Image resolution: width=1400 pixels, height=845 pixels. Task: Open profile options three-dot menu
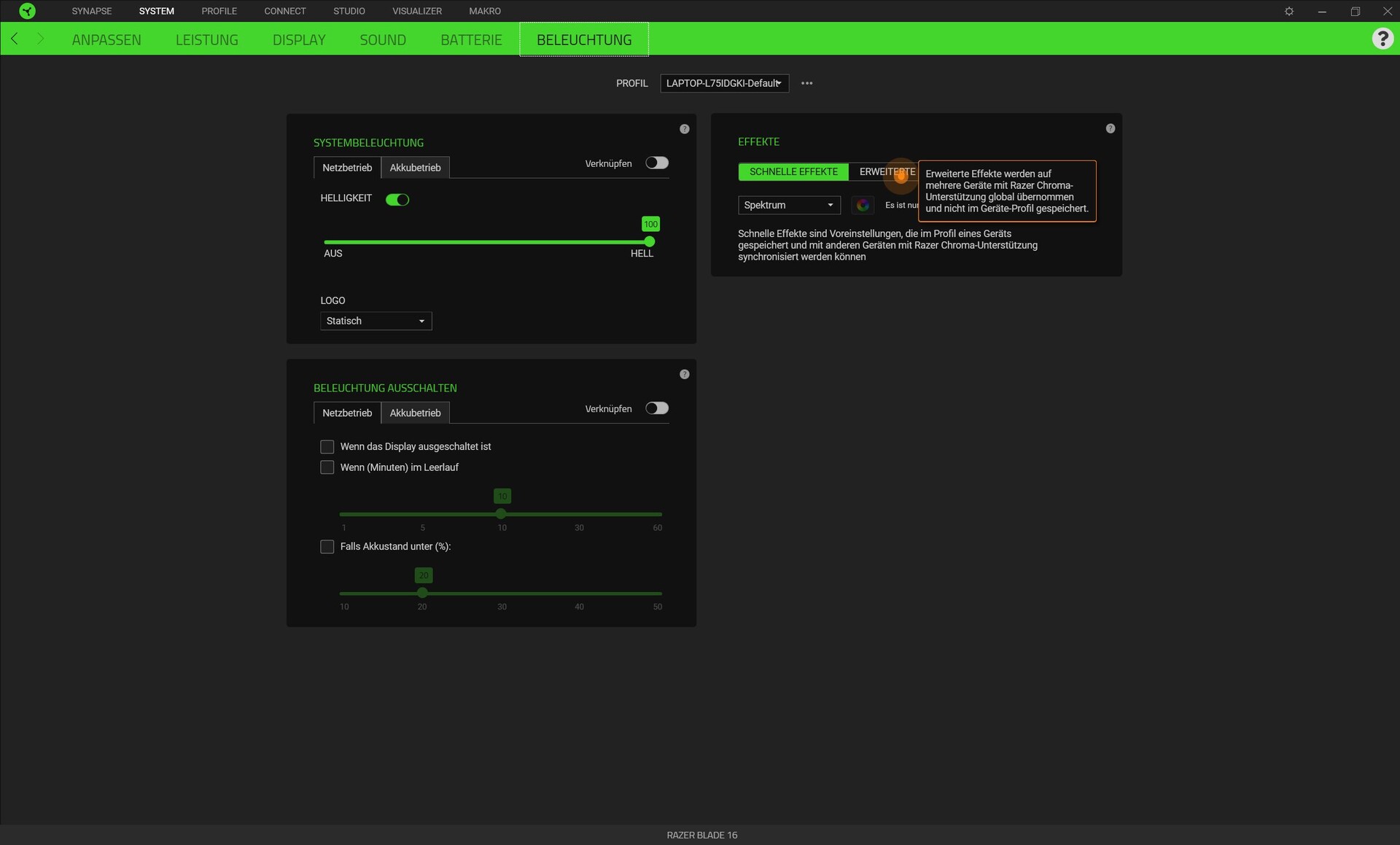(x=806, y=83)
